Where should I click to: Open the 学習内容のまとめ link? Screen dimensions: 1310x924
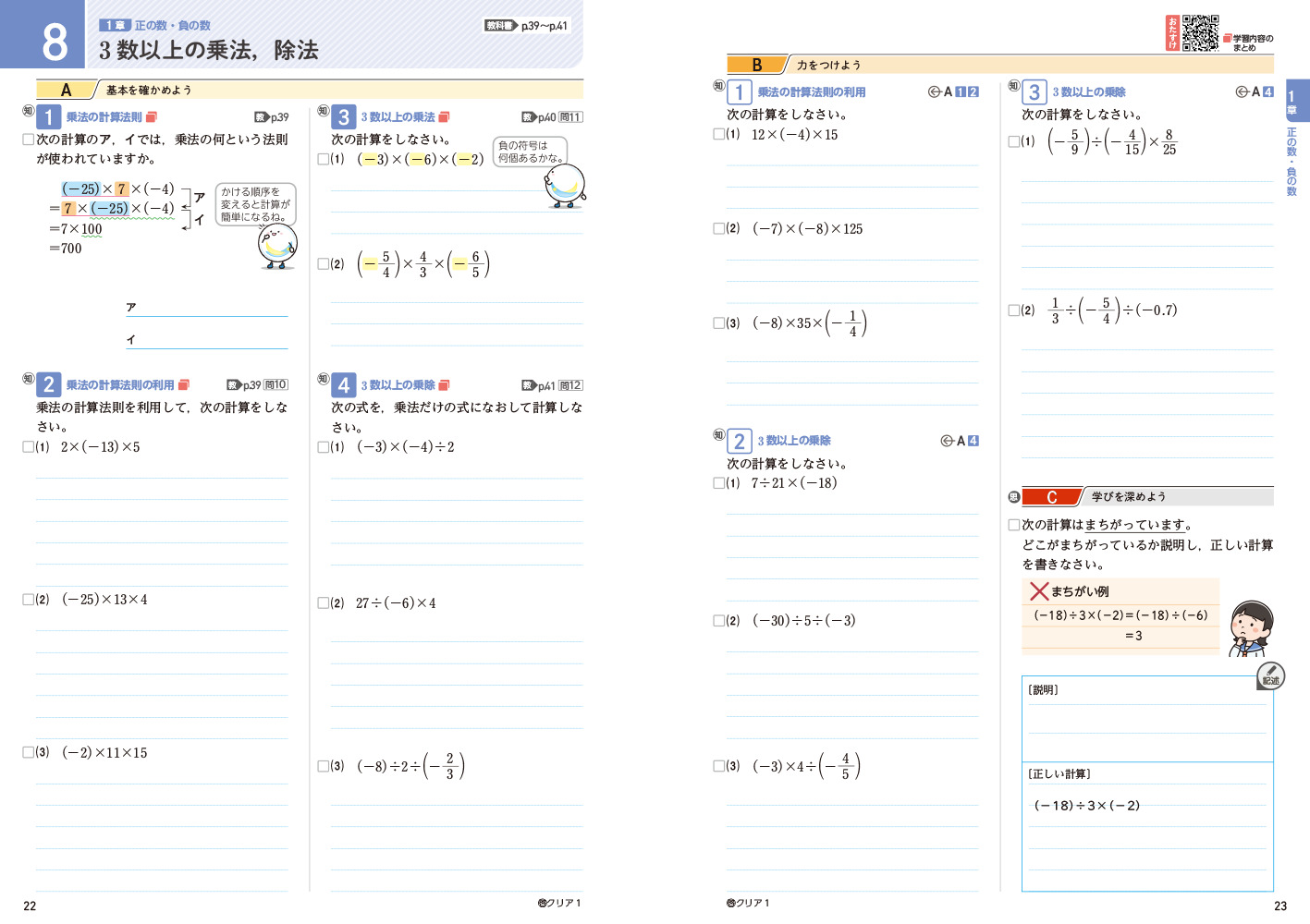[x=1249, y=43]
